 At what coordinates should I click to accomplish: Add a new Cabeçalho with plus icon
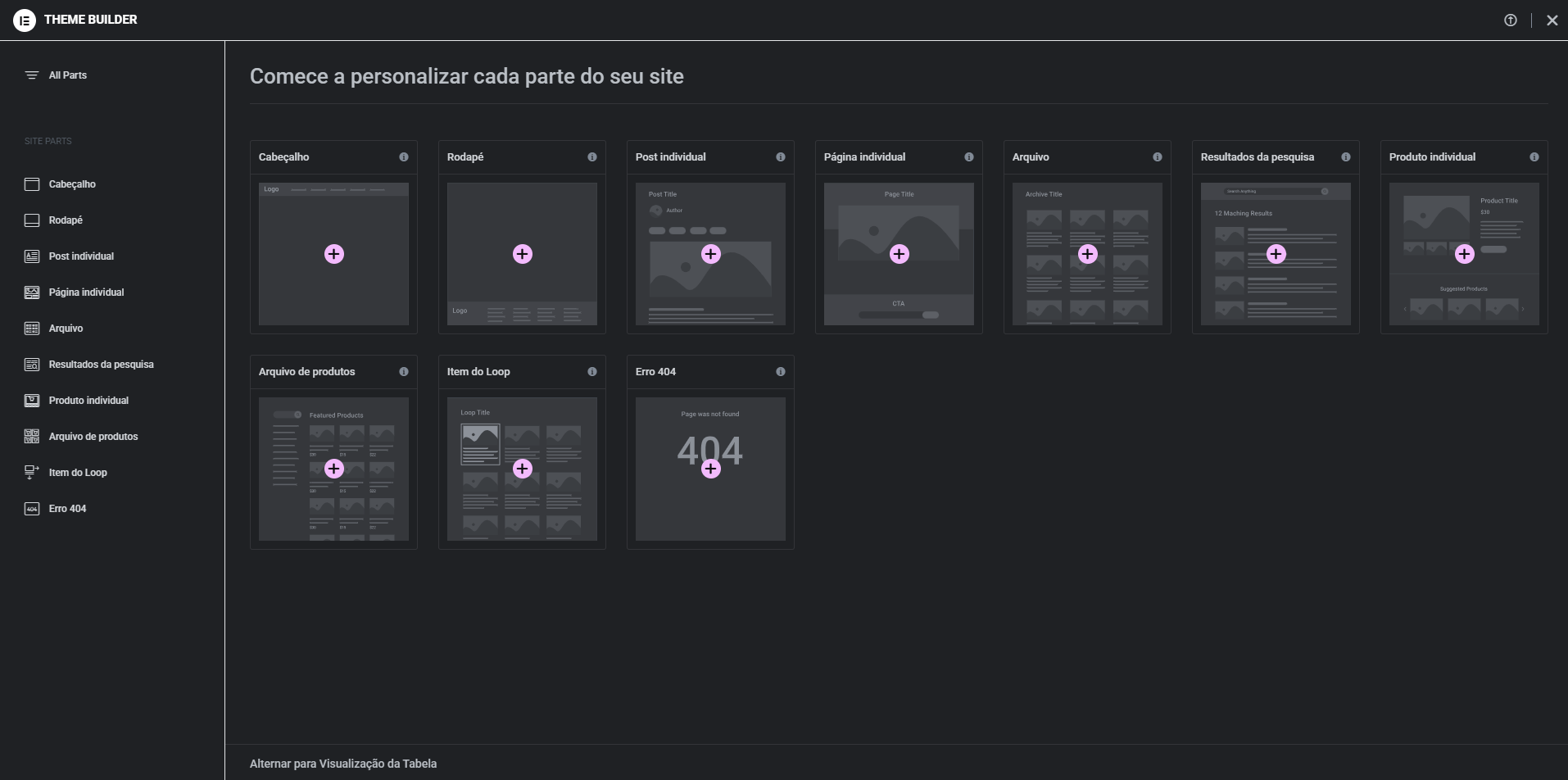(334, 254)
